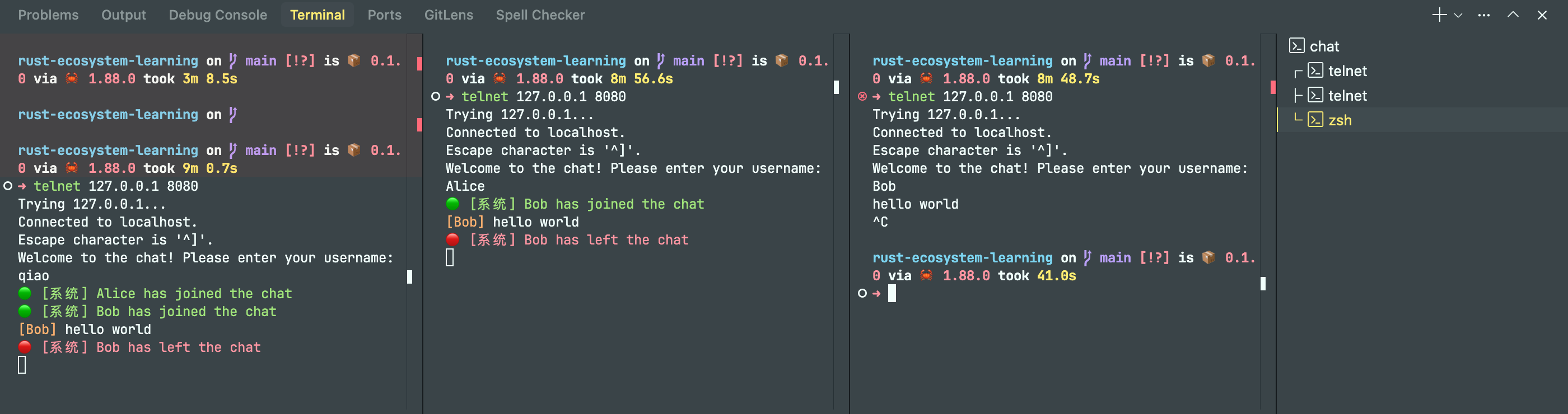Viewport: 1568px width, 414px height.
Task: Select the GitLens tab
Action: [x=449, y=15]
